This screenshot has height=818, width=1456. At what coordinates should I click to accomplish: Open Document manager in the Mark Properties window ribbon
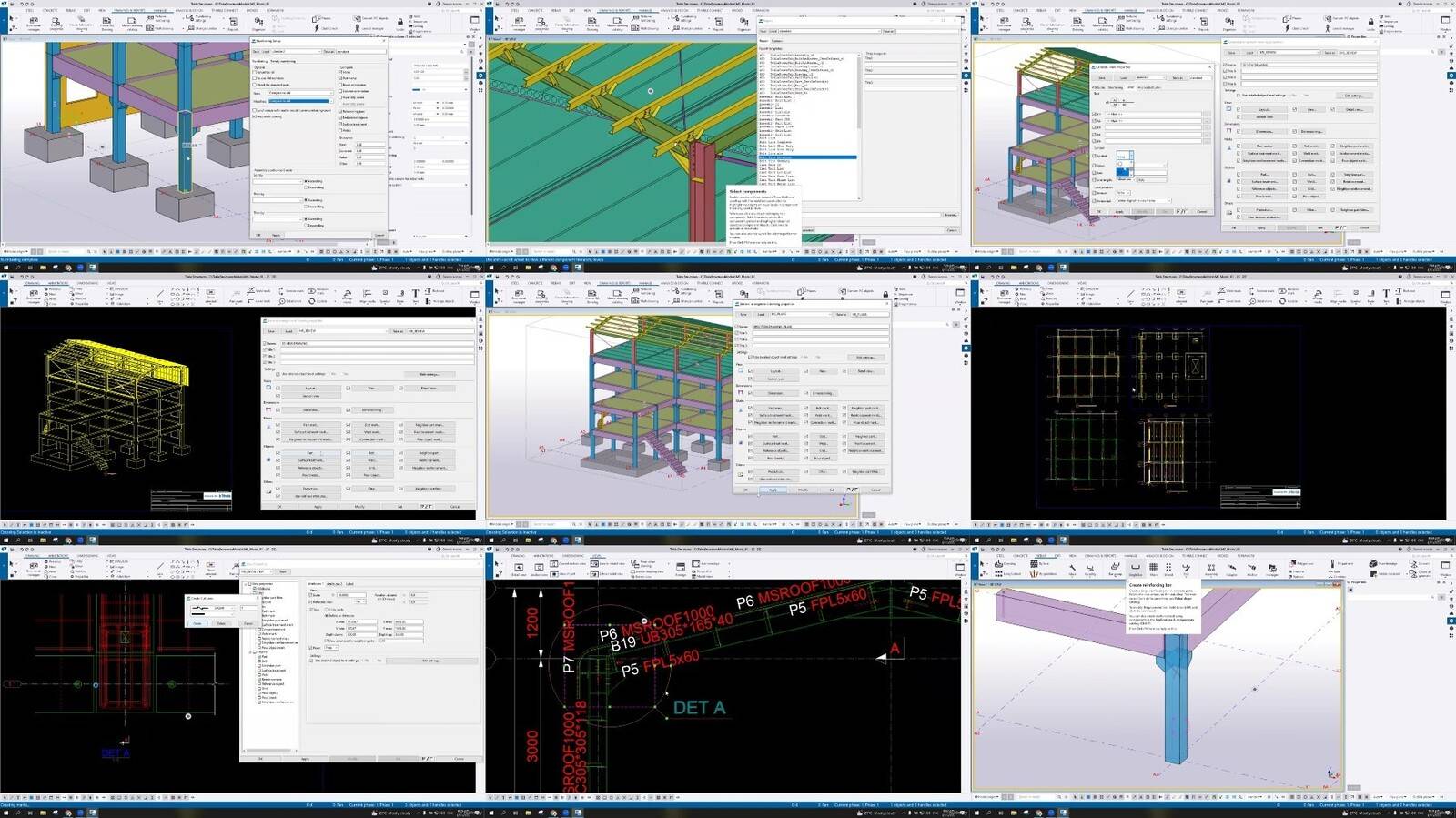coord(1004,20)
